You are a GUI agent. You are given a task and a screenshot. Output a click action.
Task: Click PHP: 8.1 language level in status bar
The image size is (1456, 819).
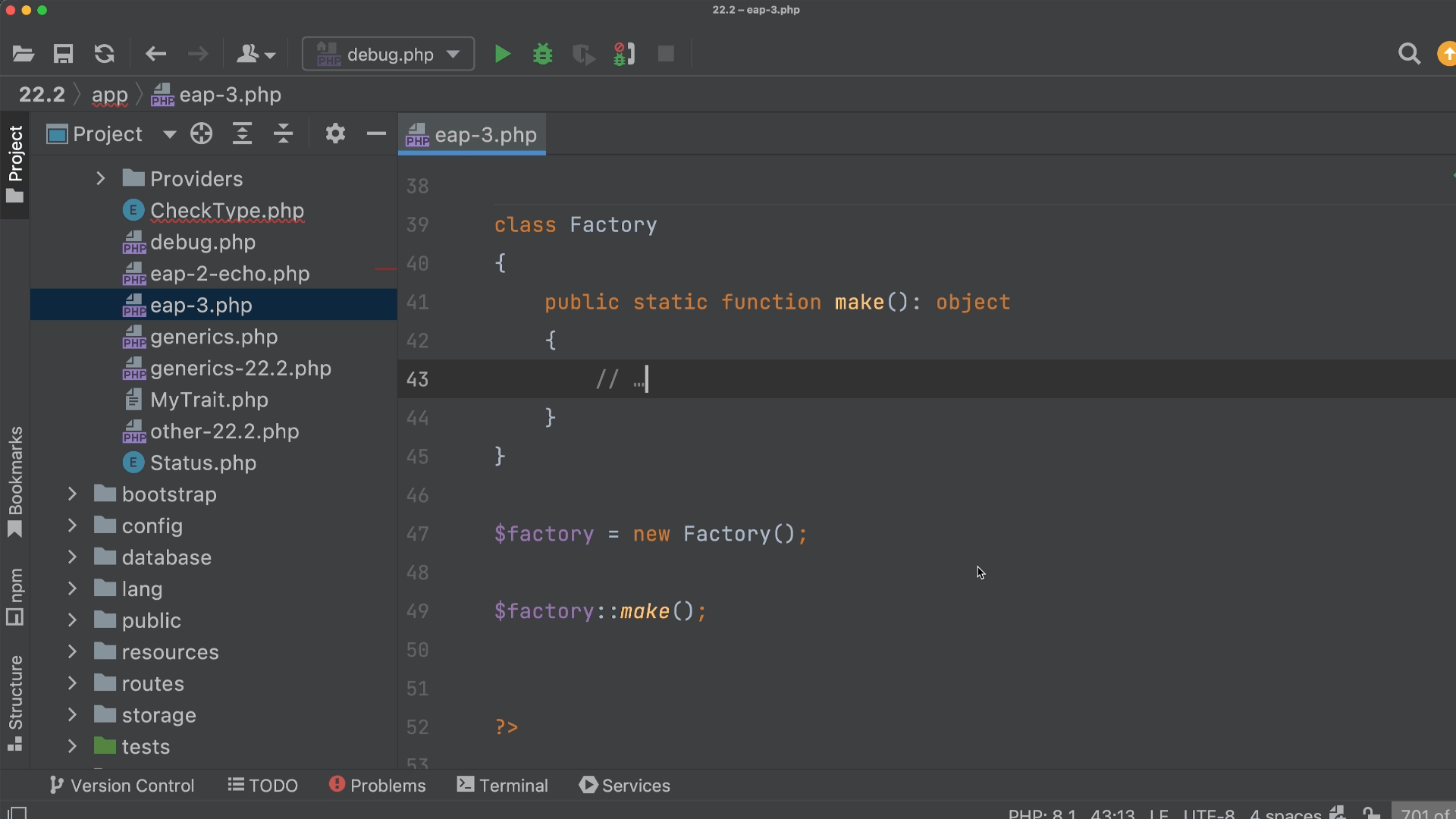click(1042, 813)
